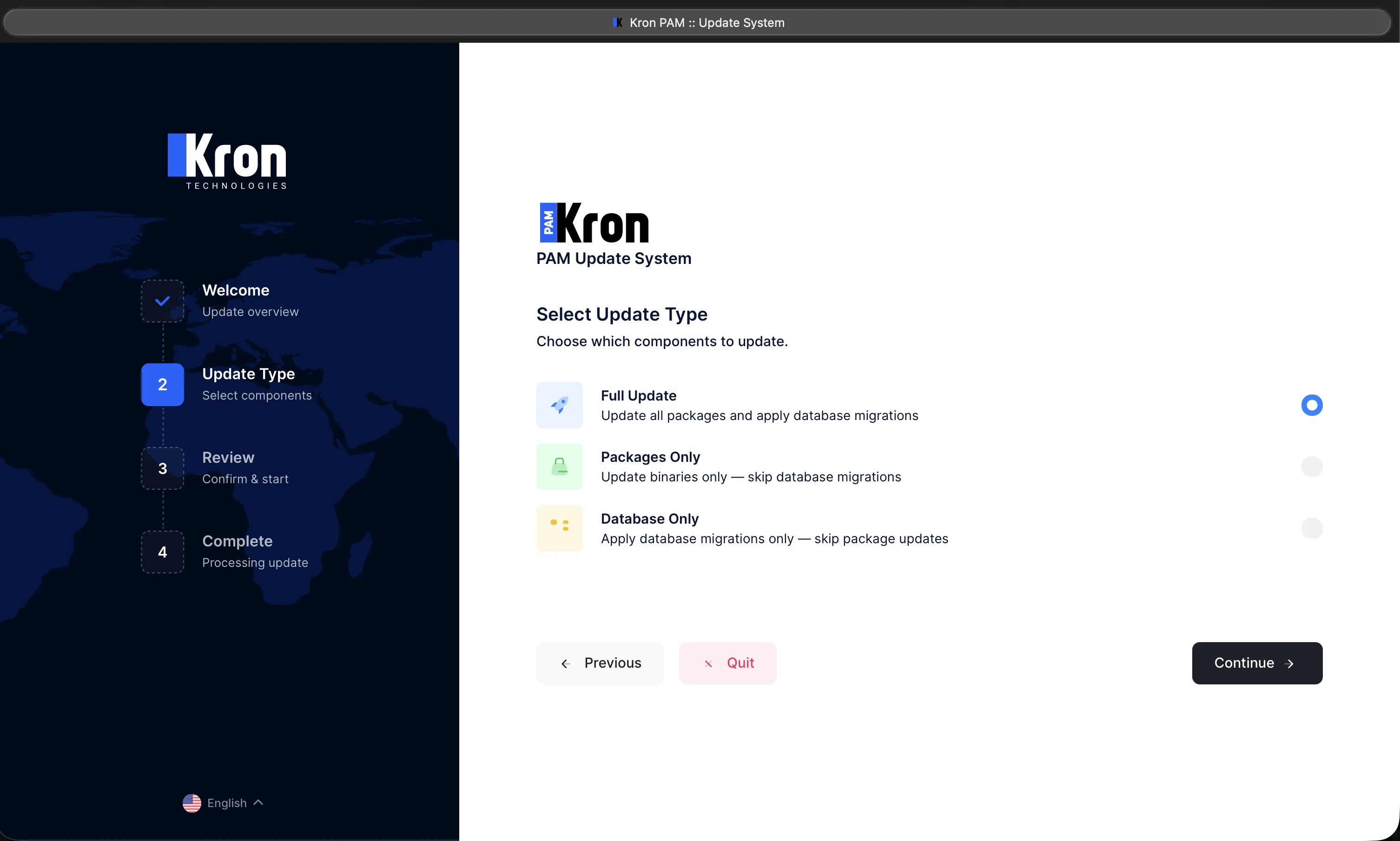Click the US flag language icon
1400x841 pixels.
(x=192, y=803)
